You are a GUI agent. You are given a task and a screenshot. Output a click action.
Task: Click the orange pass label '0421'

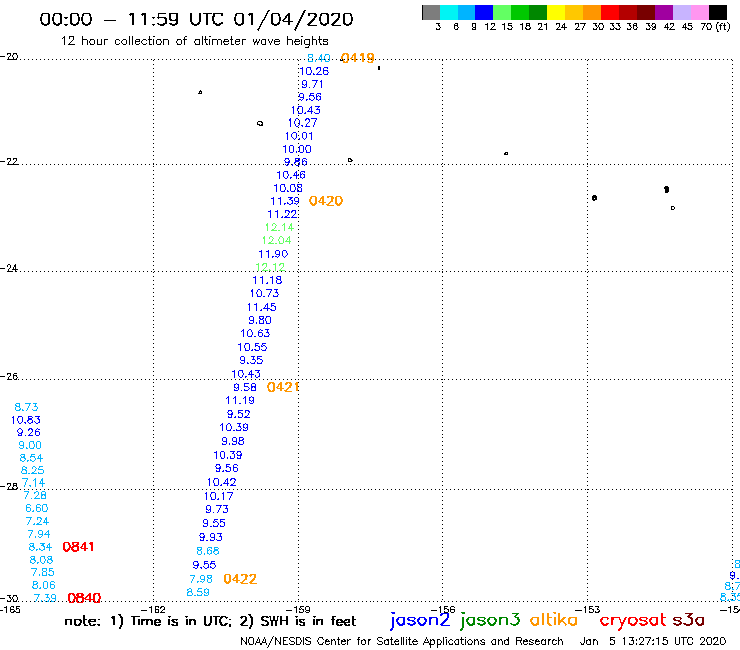click(283, 387)
